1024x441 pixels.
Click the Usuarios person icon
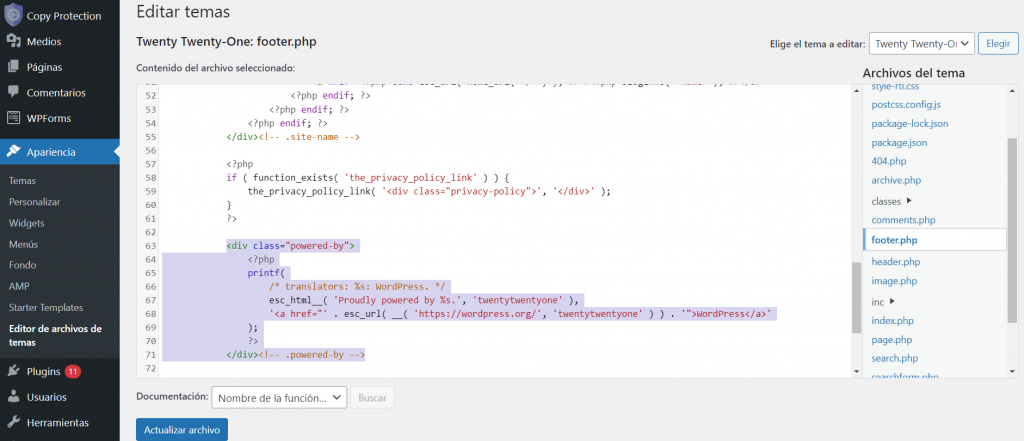pyautogui.click(x=14, y=397)
